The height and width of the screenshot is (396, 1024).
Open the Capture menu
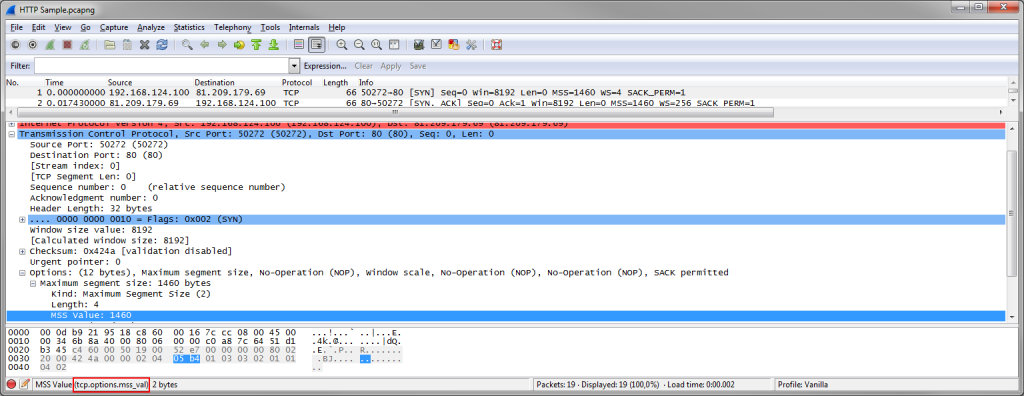(x=114, y=27)
